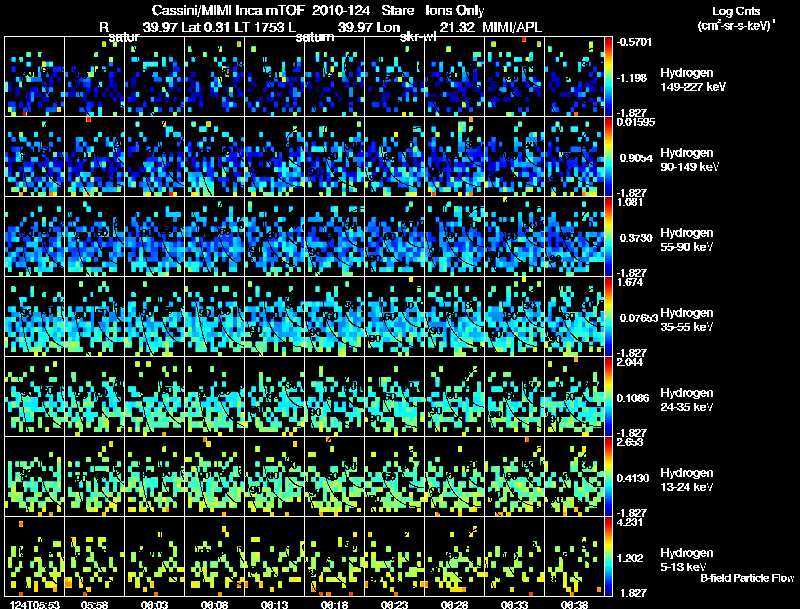Click the '-0.5701' color scale value
This screenshot has height=609, width=800.
[x=634, y=42]
